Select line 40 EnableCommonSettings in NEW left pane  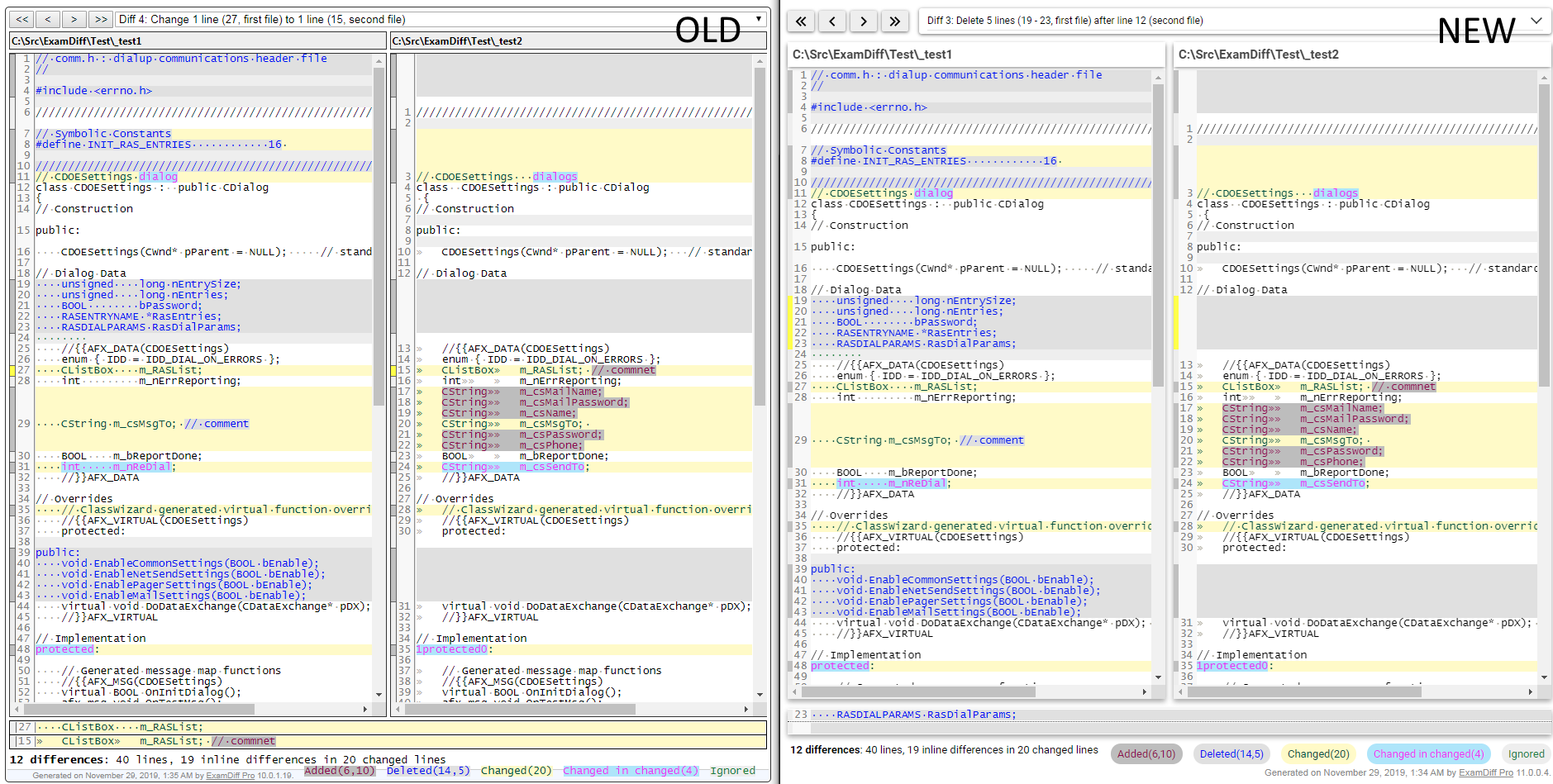click(x=980, y=580)
